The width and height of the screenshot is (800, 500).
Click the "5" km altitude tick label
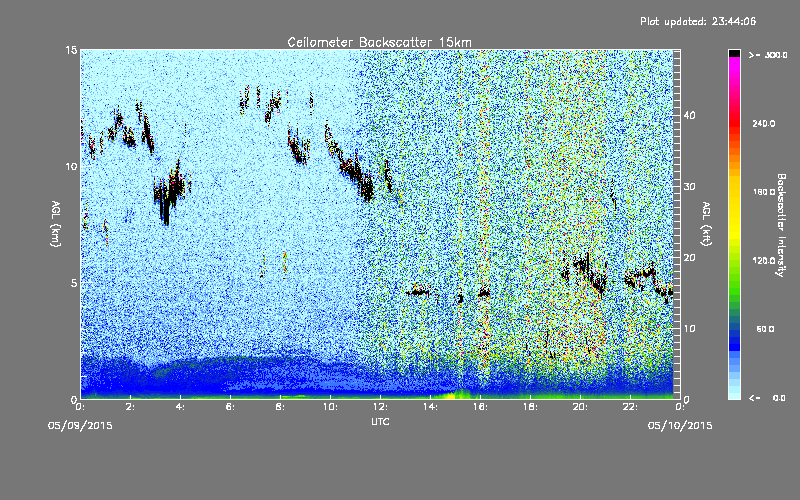74,283
